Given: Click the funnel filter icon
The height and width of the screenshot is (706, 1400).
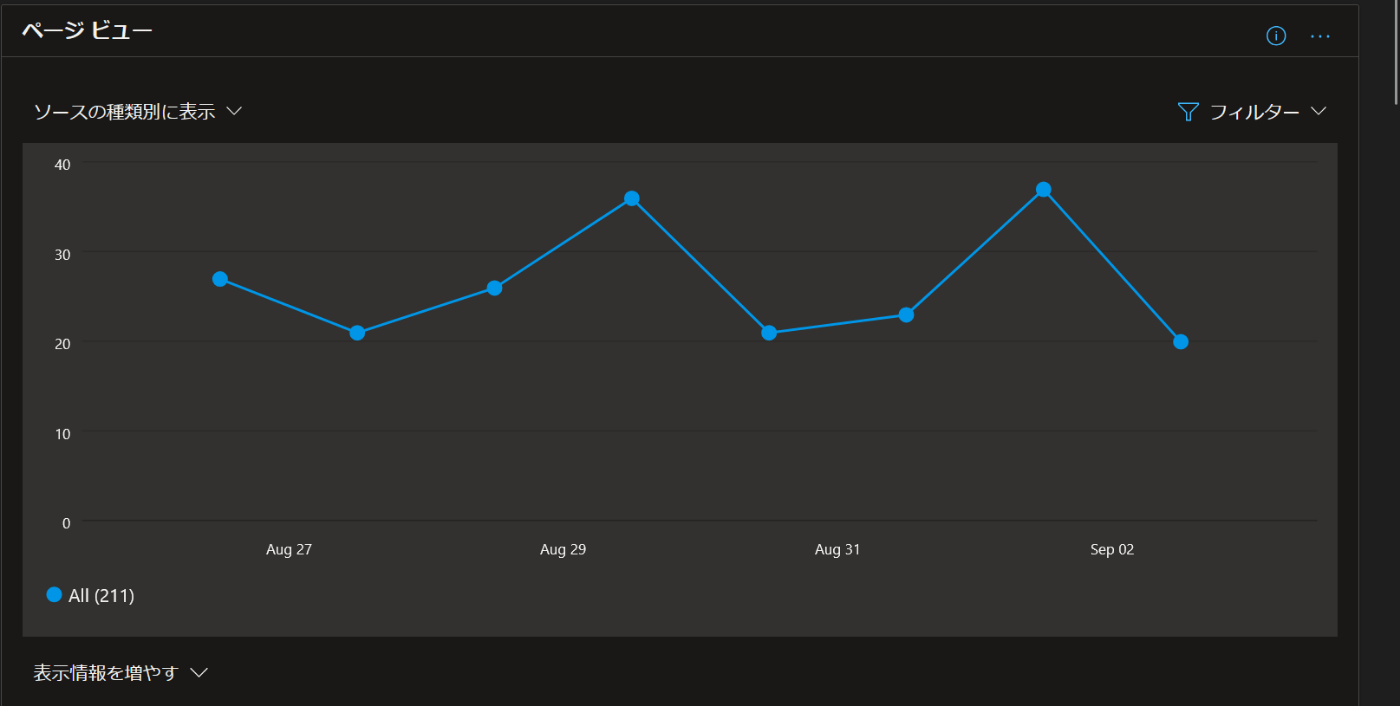Looking at the screenshot, I should tap(1188, 112).
